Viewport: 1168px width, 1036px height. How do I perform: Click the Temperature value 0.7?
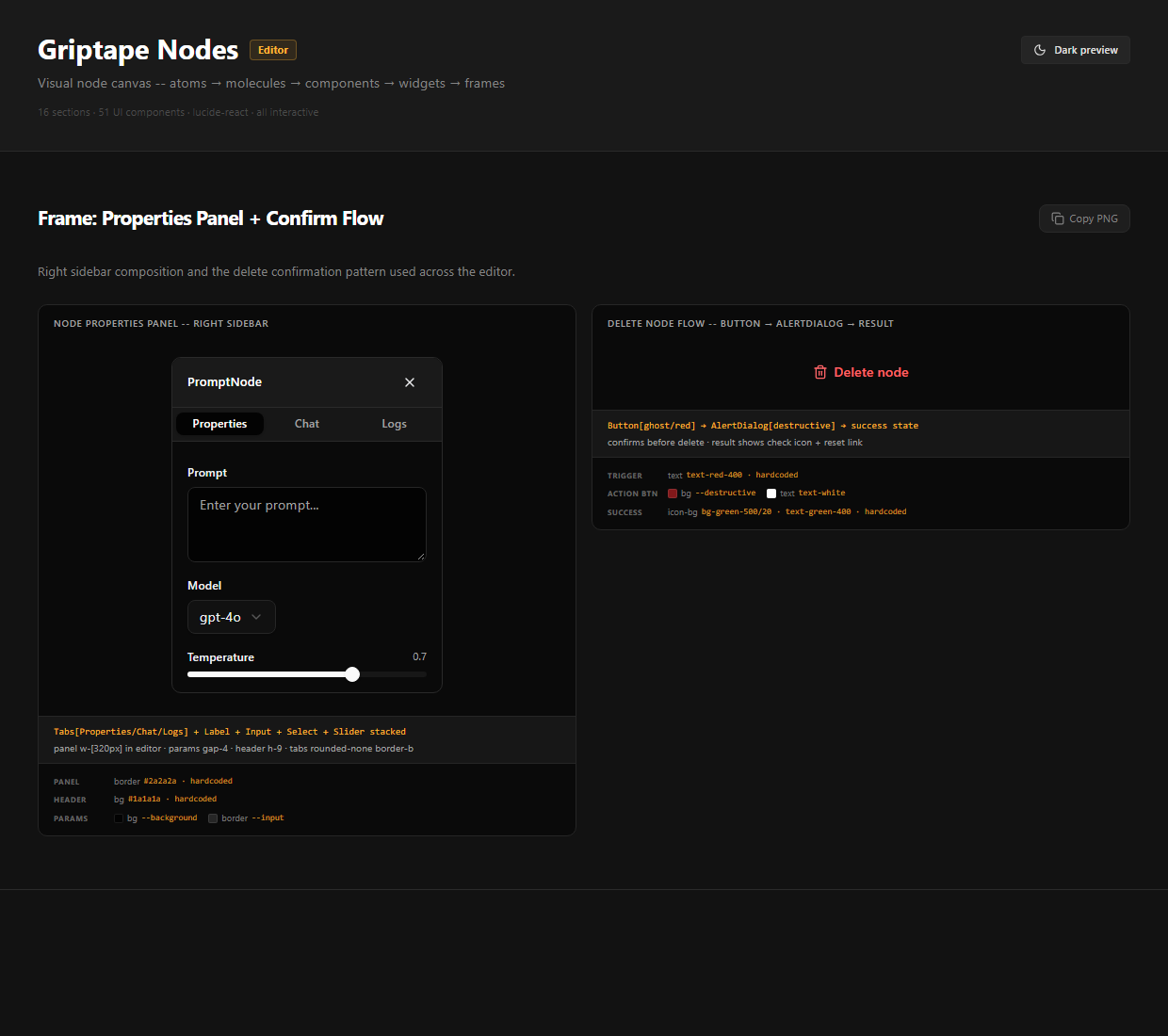click(x=419, y=656)
